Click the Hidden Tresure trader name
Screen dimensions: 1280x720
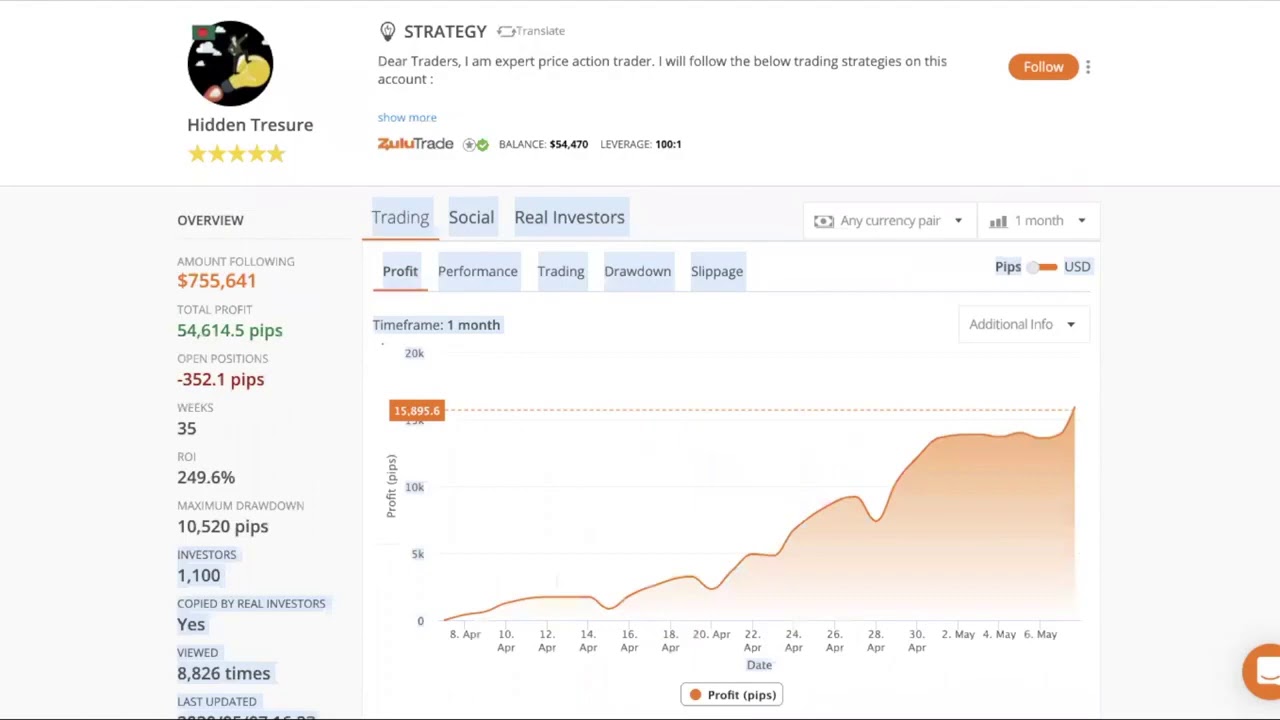[x=250, y=125]
